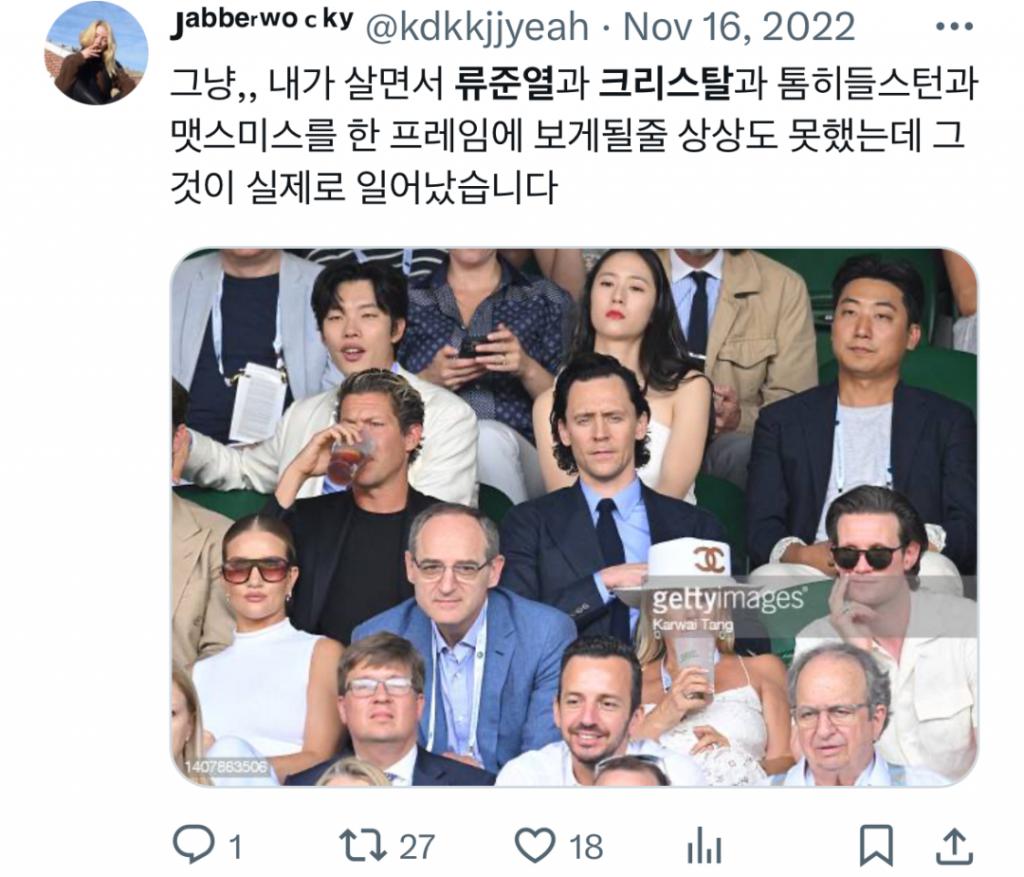Open the three-dot more options menu
This screenshot has height=877, width=1024.
[953, 27]
